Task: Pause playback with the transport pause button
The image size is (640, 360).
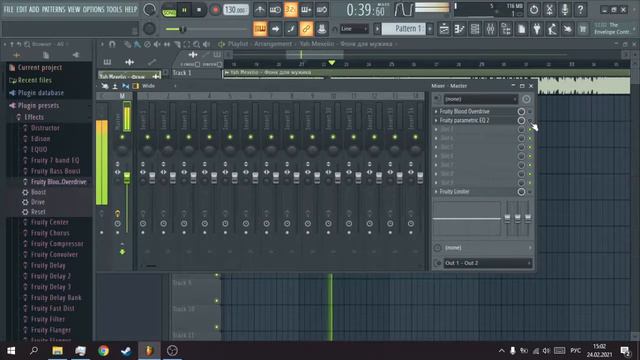Action: point(184,10)
